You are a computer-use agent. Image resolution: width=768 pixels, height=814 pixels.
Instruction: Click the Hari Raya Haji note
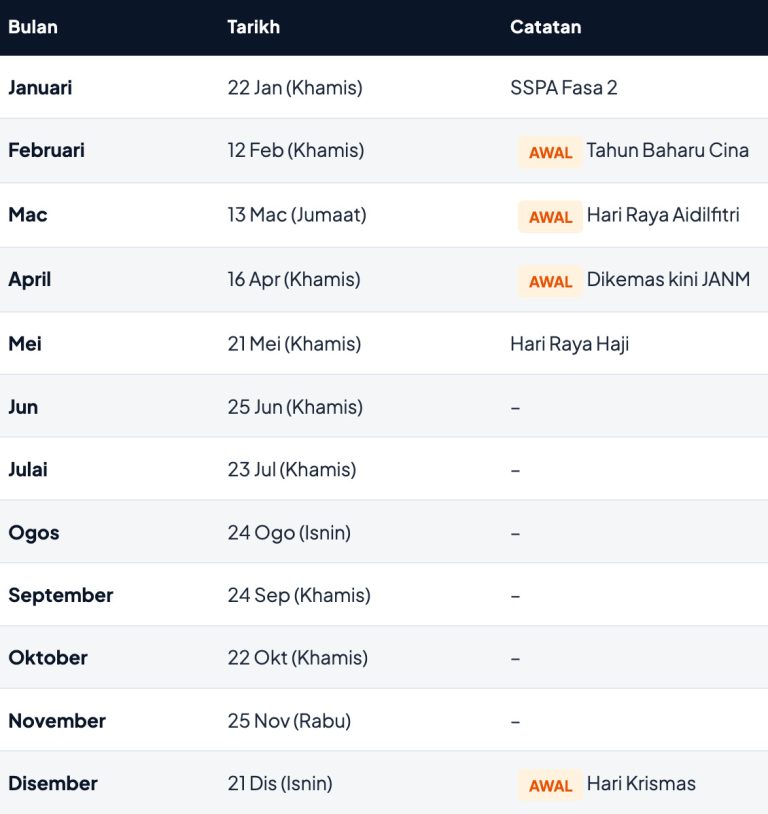tap(569, 343)
